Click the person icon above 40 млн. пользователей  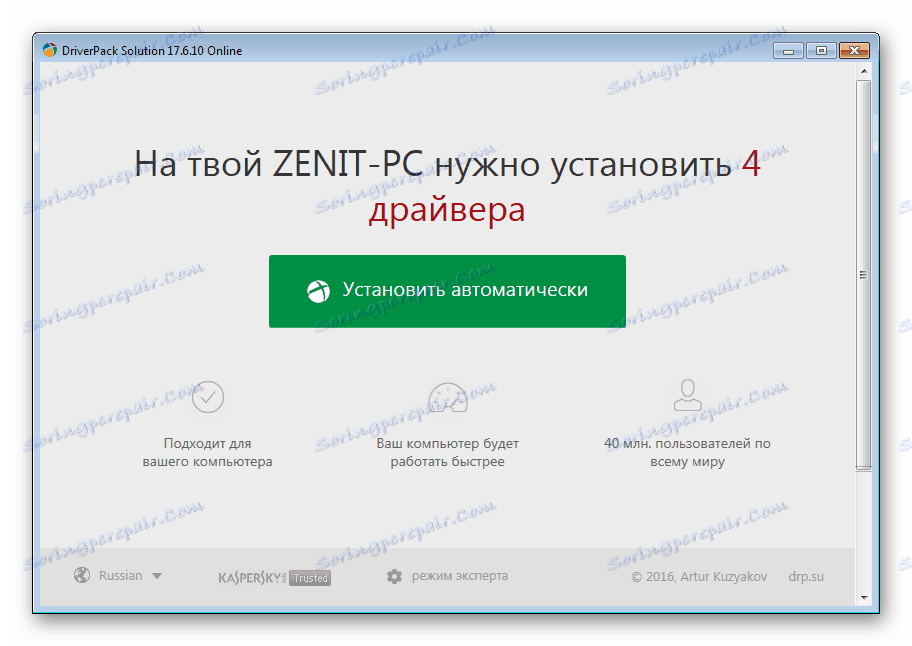[687, 397]
